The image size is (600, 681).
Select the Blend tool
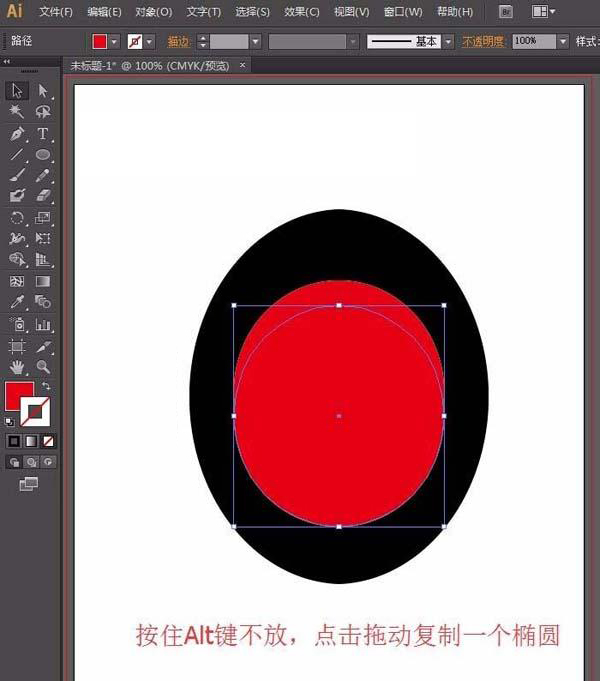(x=43, y=302)
